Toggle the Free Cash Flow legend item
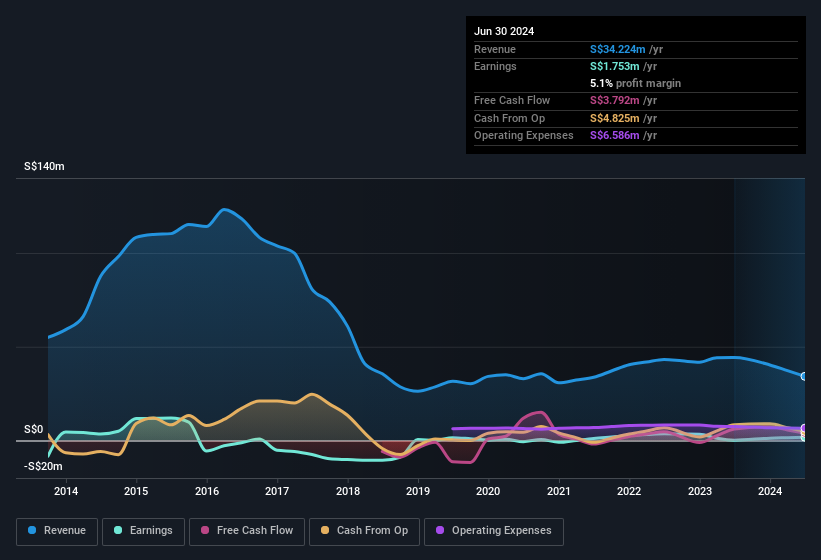821x560 pixels. click(247, 530)
